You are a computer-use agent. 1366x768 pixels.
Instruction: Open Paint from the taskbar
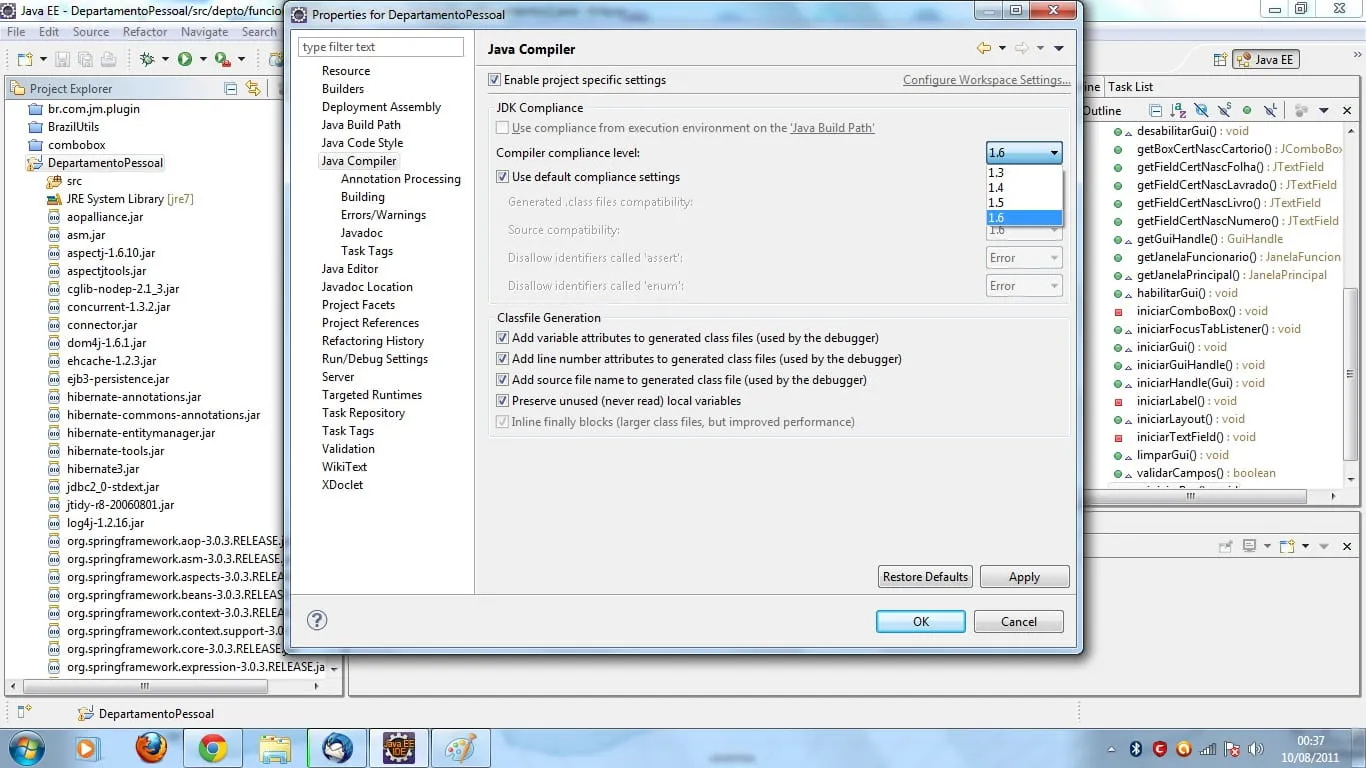coord(460,748)
